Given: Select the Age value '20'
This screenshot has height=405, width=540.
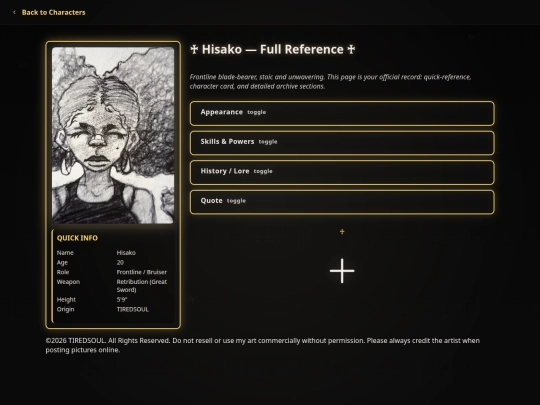Looking at the screenshot, I should click(x=120, y=262).
